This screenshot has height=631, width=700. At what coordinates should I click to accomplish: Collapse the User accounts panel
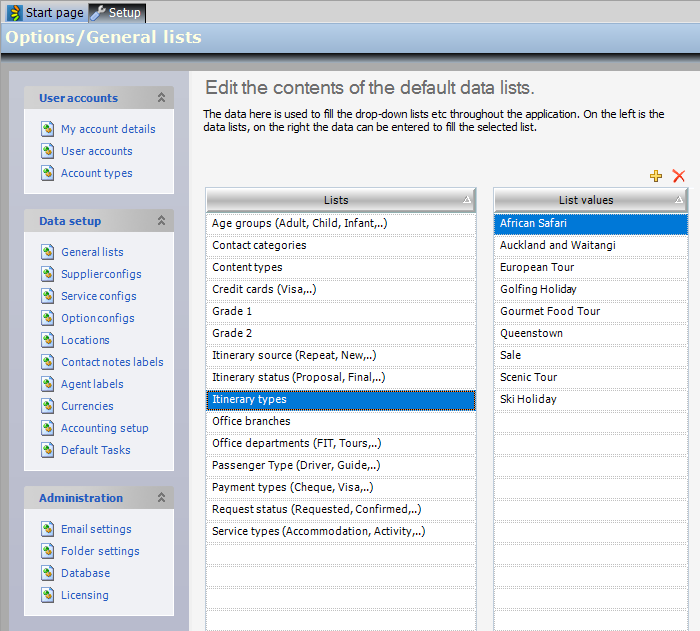(161, 98)
